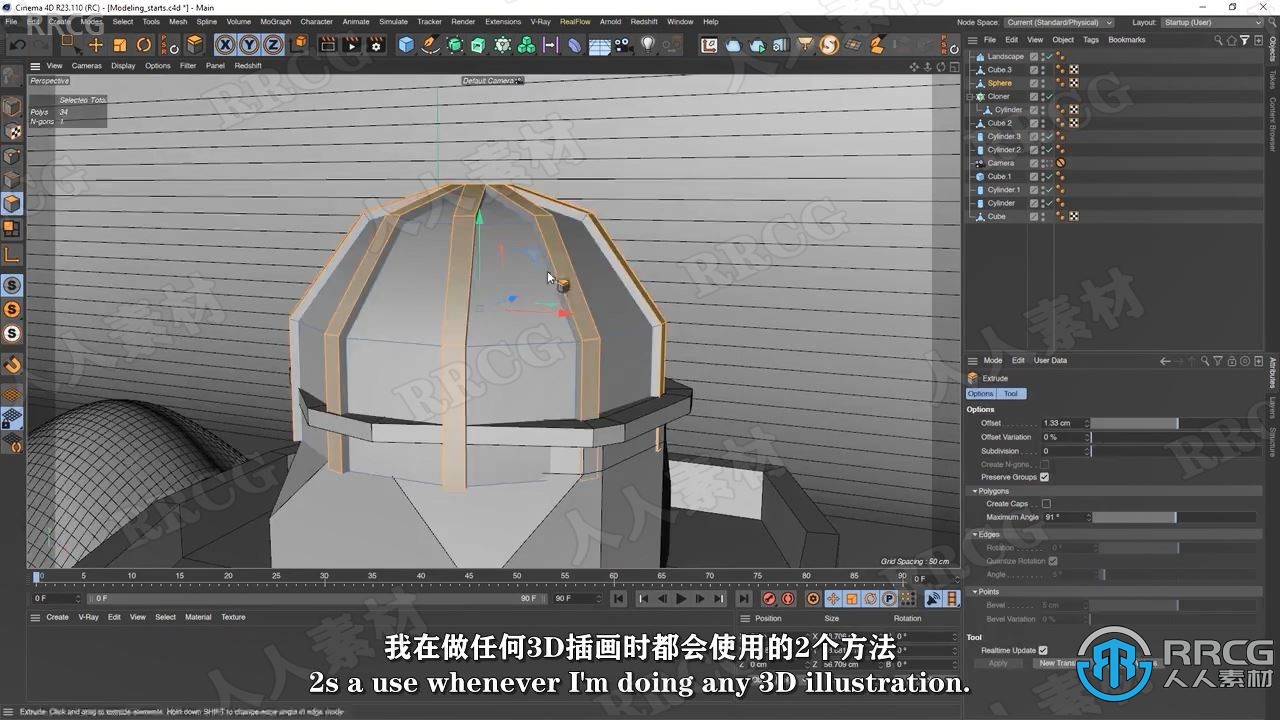Open the RealFlow menu
The height and width of the screenshot is (720, 1280).
(x=575, y=21)
